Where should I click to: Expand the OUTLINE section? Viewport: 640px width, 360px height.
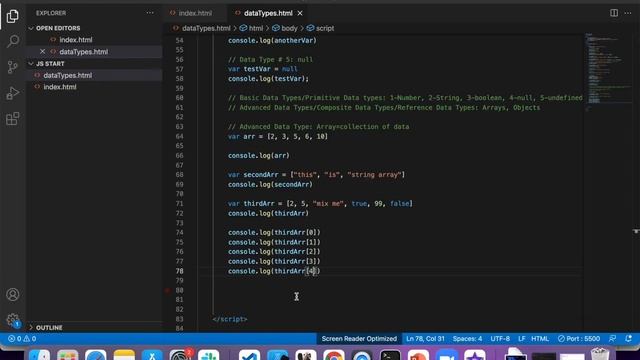click(x=49, y=328)
